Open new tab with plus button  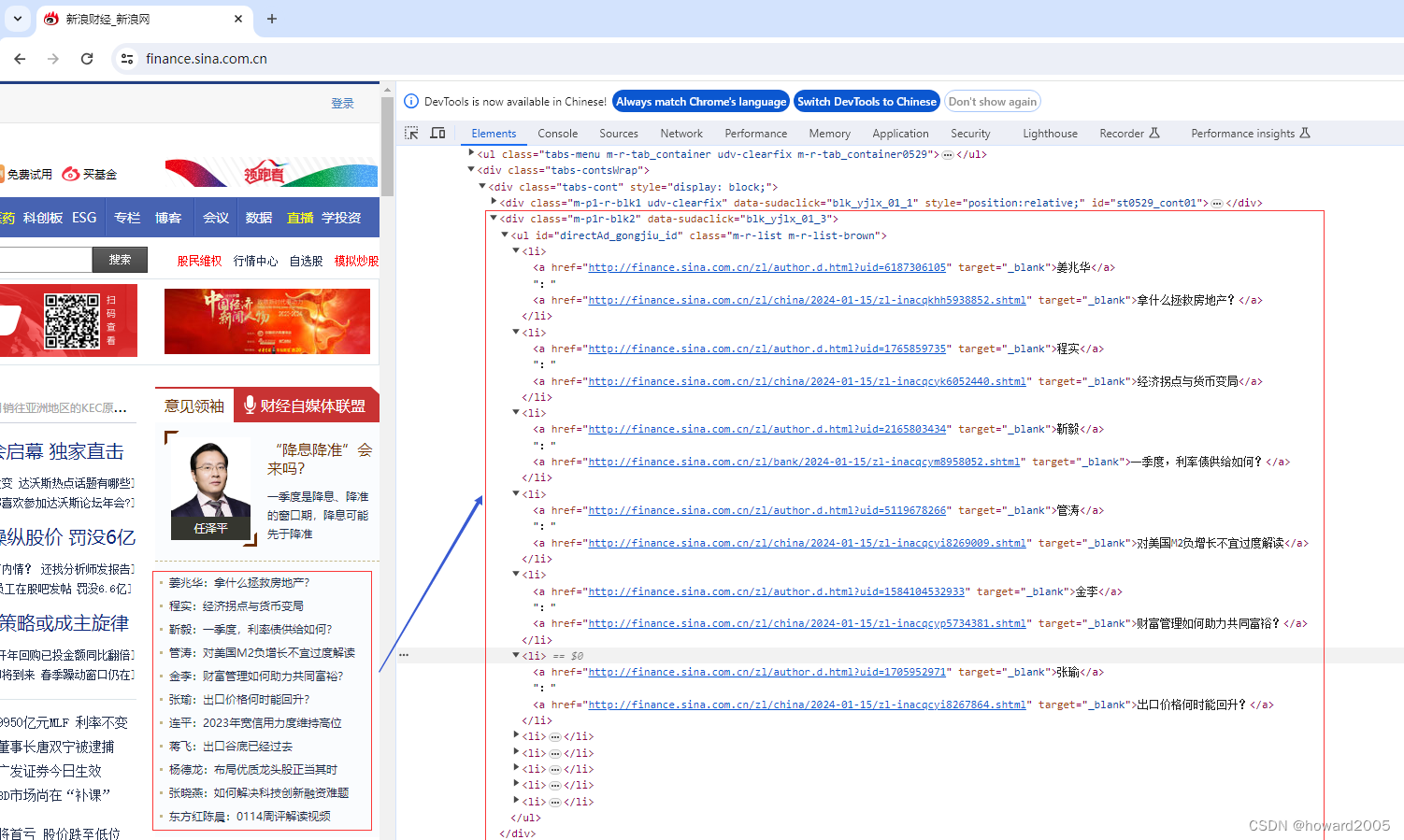(272, 19)
